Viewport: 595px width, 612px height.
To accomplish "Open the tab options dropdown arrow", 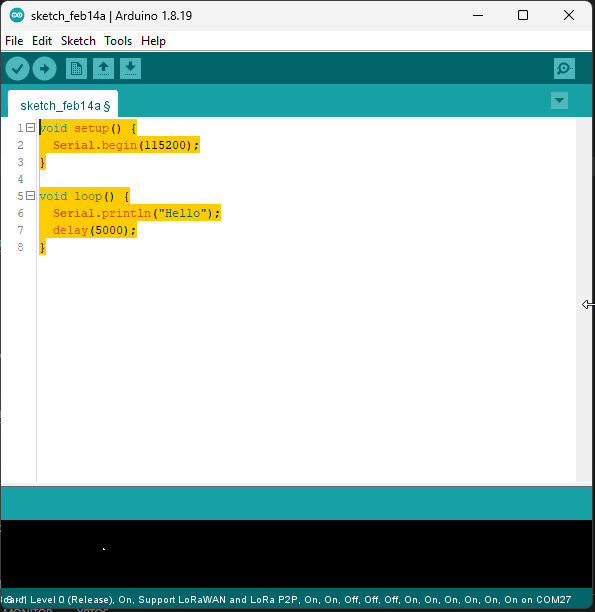I will tap(559, 101).
